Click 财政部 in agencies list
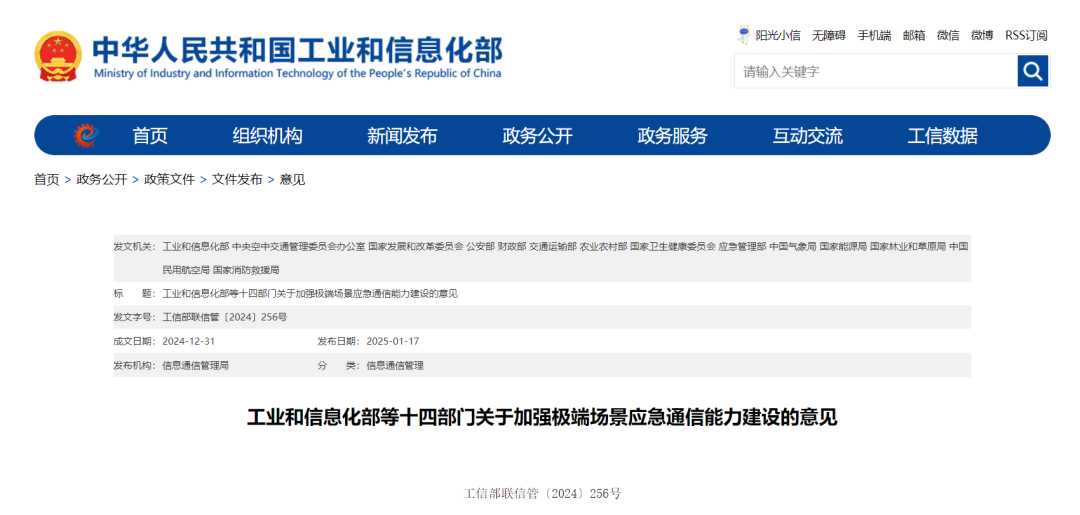This screenshot has height=515, width=1080. 512,246
